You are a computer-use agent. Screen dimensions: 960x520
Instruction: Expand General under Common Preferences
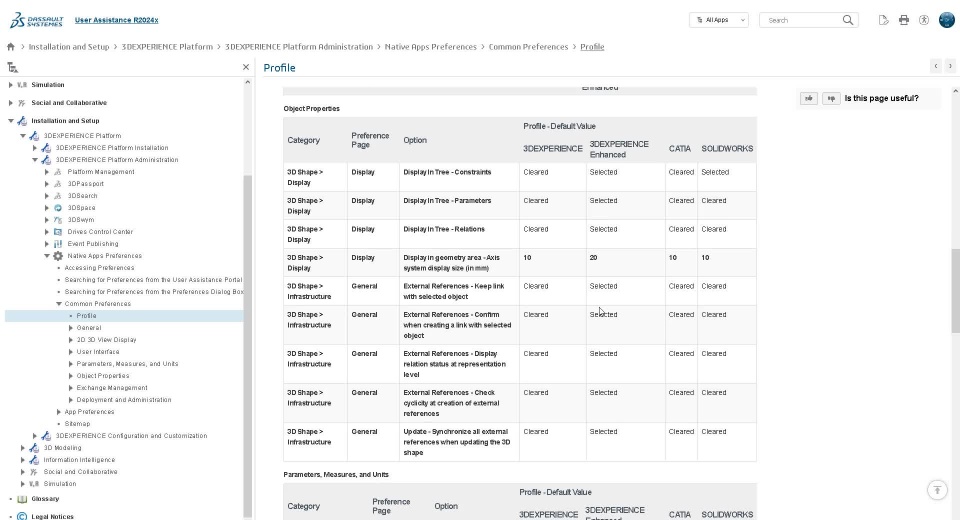point(70,328)
